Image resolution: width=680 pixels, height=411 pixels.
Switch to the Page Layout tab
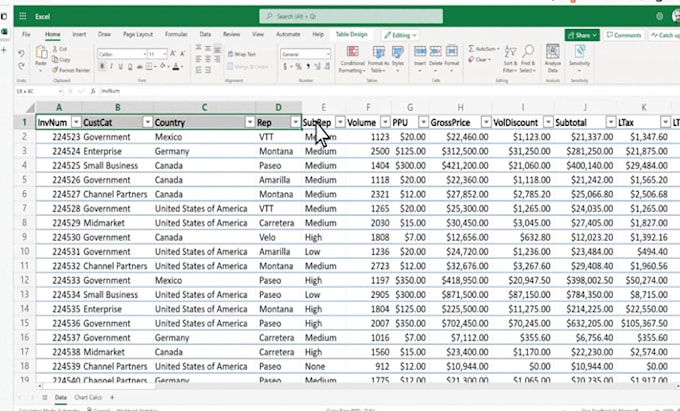(138, 34)
